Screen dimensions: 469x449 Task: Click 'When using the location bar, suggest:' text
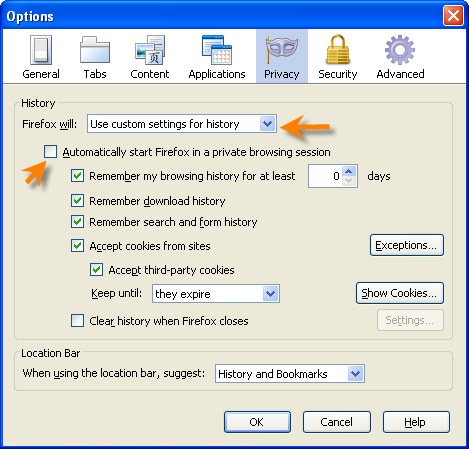click(x=114, y=373)
